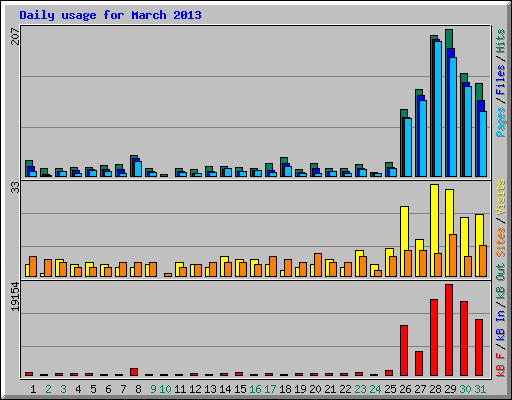This screenshot has height=400, width=512.
Task: Click the red kB bar for day 29
Action: [x=449, y=330]
